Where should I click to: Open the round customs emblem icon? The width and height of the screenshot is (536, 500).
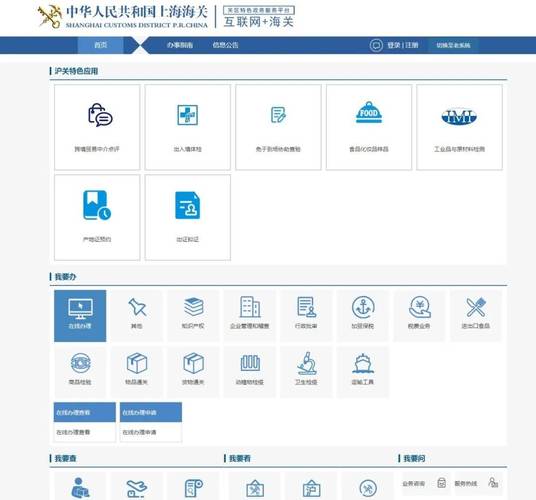[x=368, y=488]
